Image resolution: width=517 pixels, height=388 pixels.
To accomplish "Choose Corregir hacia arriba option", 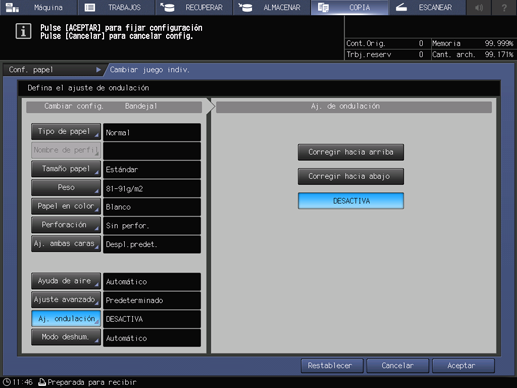I will click(351, 152).
